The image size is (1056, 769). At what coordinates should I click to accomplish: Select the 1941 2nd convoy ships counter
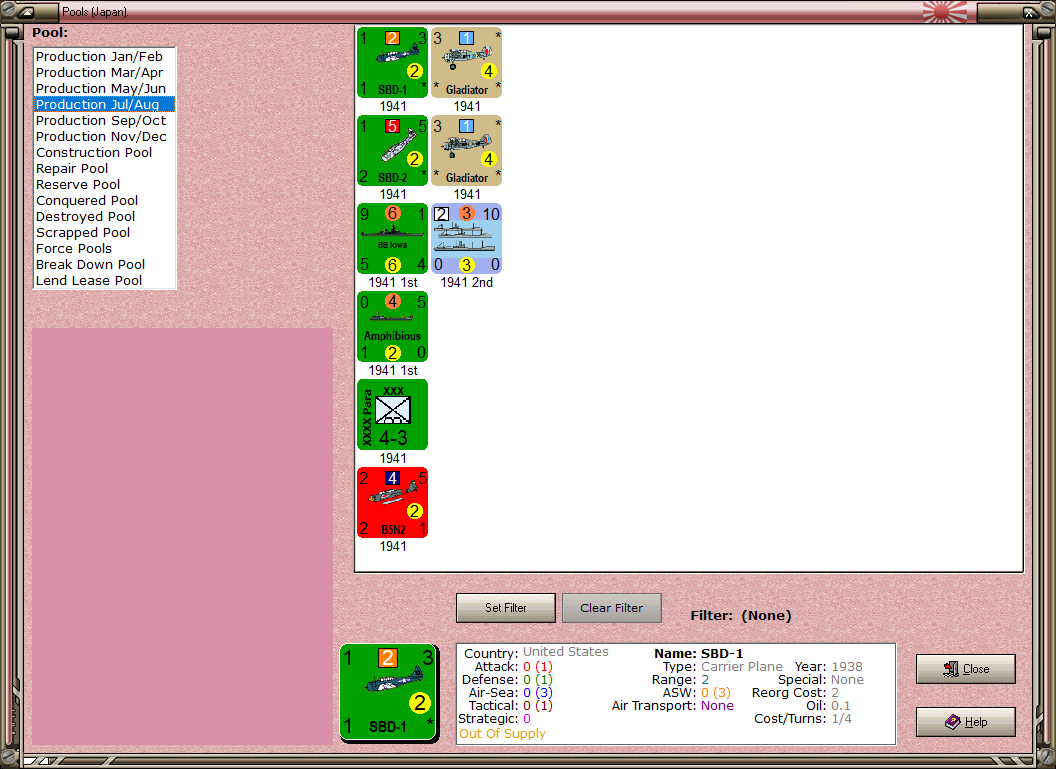click(x=467, y=239)
